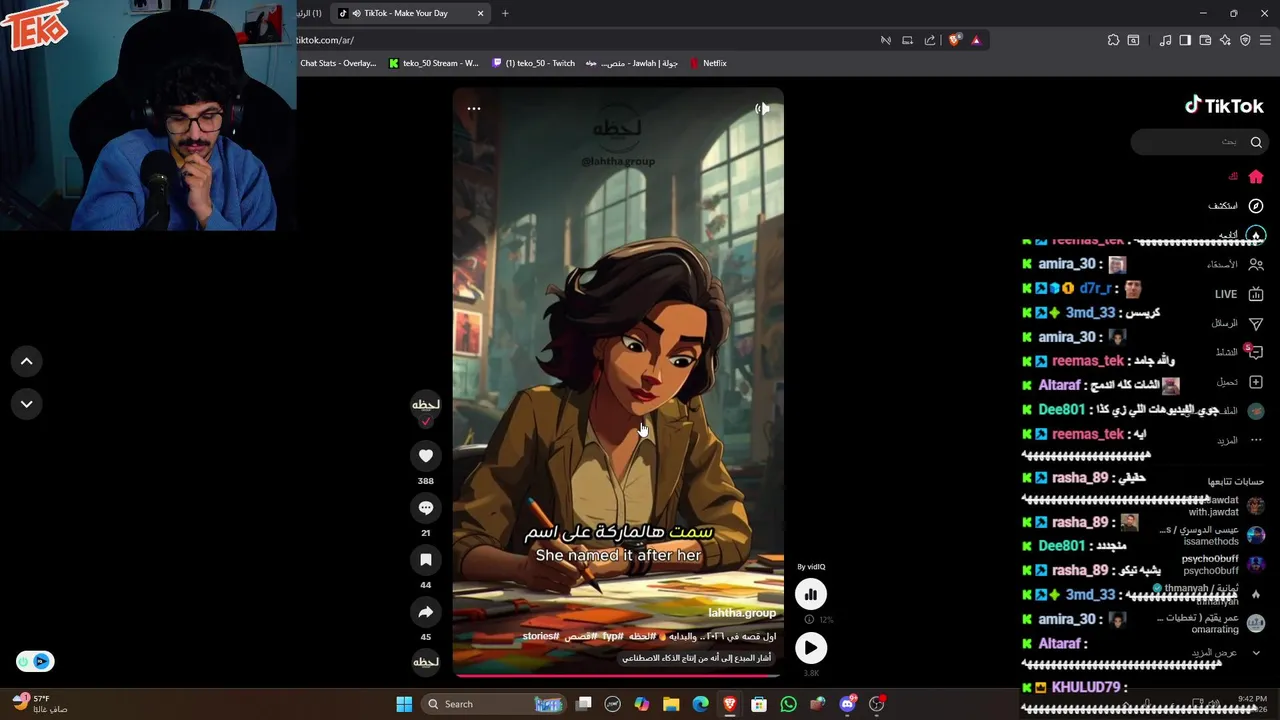Open the lahtha.group profile link
The width and height of the screenshot is (1280, 720).
pos(742,613)
